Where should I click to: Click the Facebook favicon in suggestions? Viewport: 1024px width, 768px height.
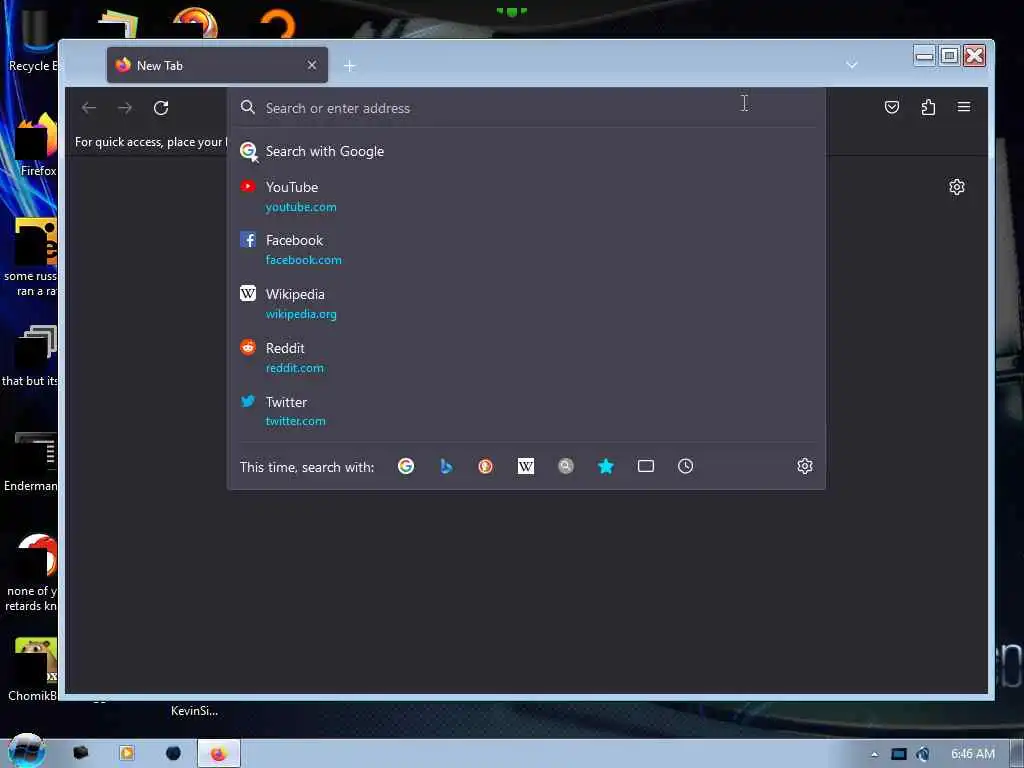coord(248,240)
